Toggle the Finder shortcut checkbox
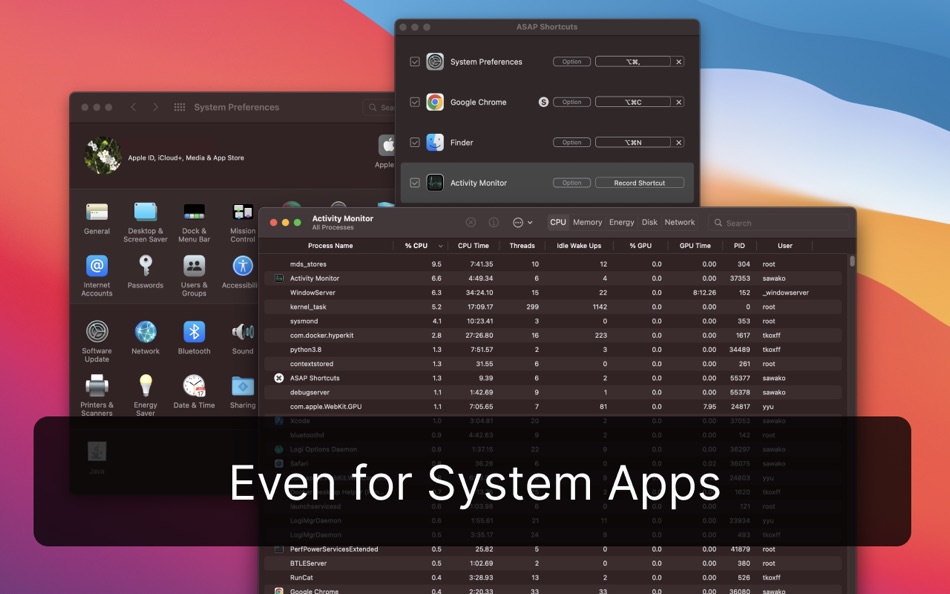The width and height of the screenshot is (950, 594). click(x=415, y=142)
